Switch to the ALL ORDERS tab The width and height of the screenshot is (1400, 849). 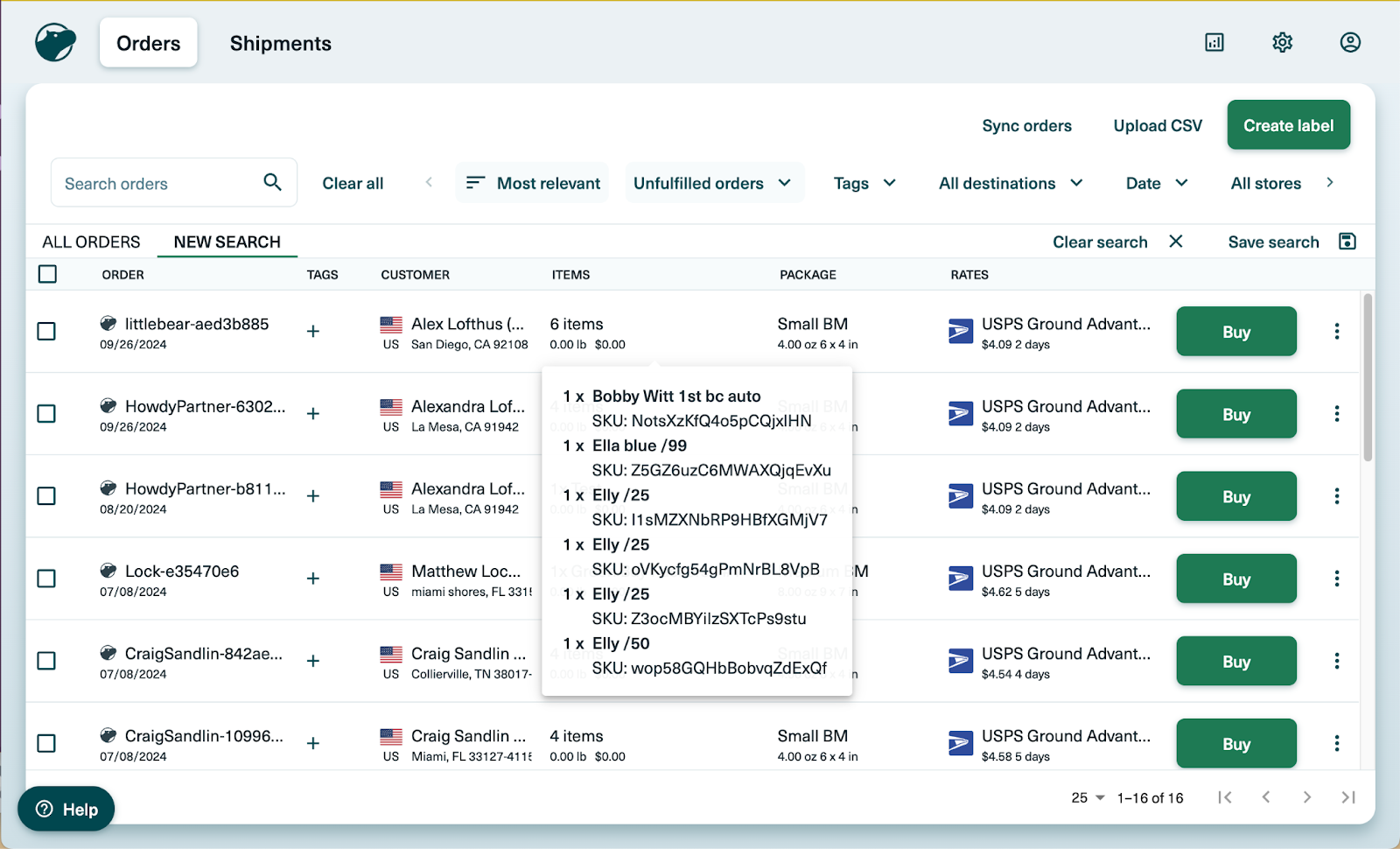[x=91, y=242]
